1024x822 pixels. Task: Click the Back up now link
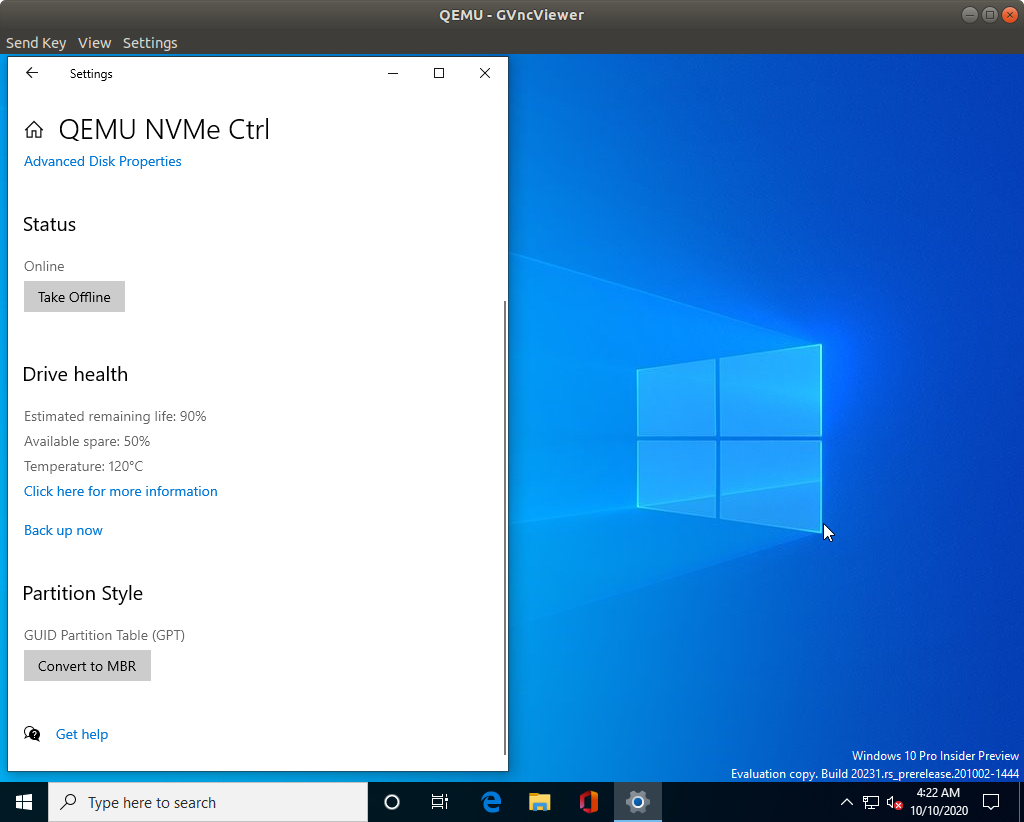click(x=63, y=530)
